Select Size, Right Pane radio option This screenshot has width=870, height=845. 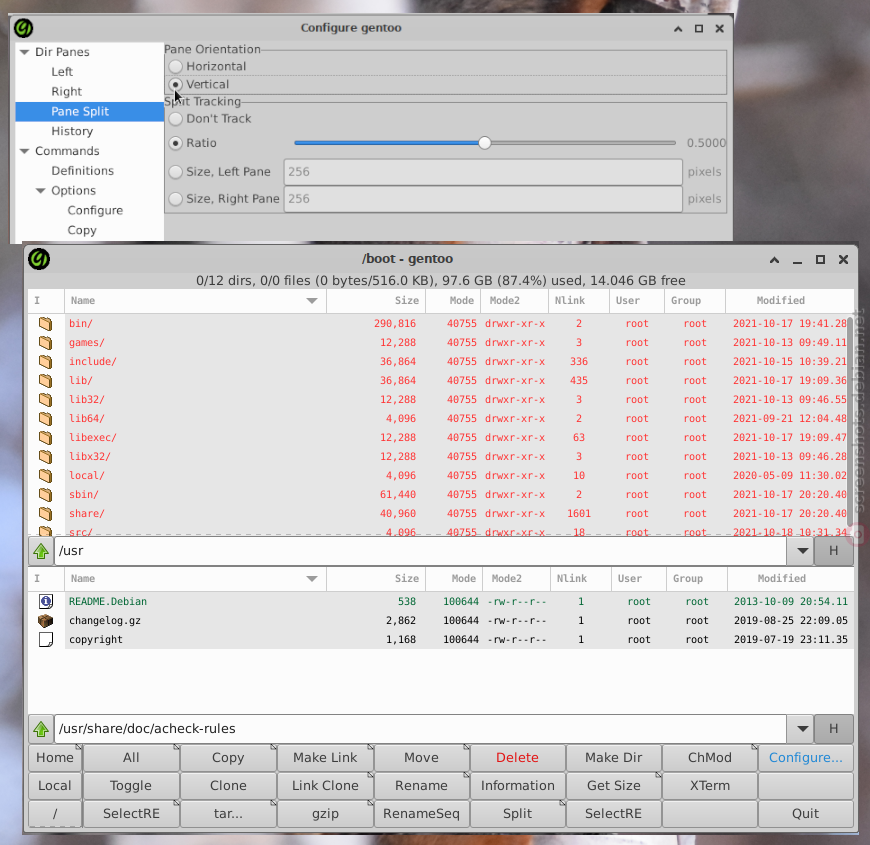coord(175,199)
